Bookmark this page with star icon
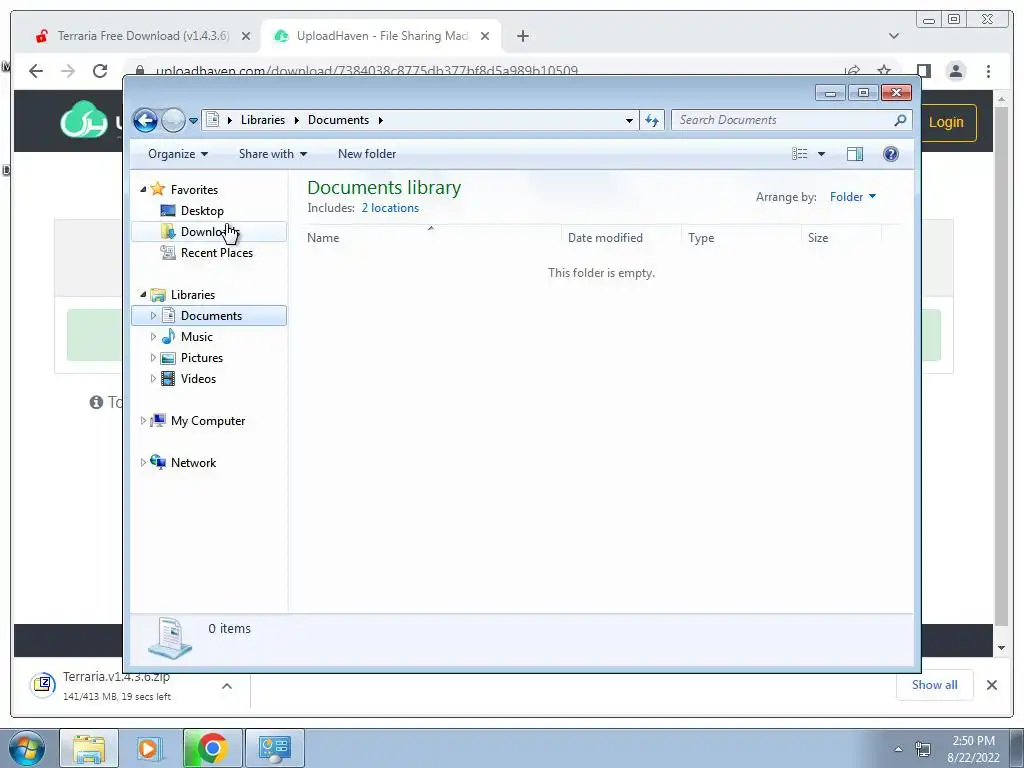Image resolution: width=1024 pixels, height=768 pixels. 884,71
